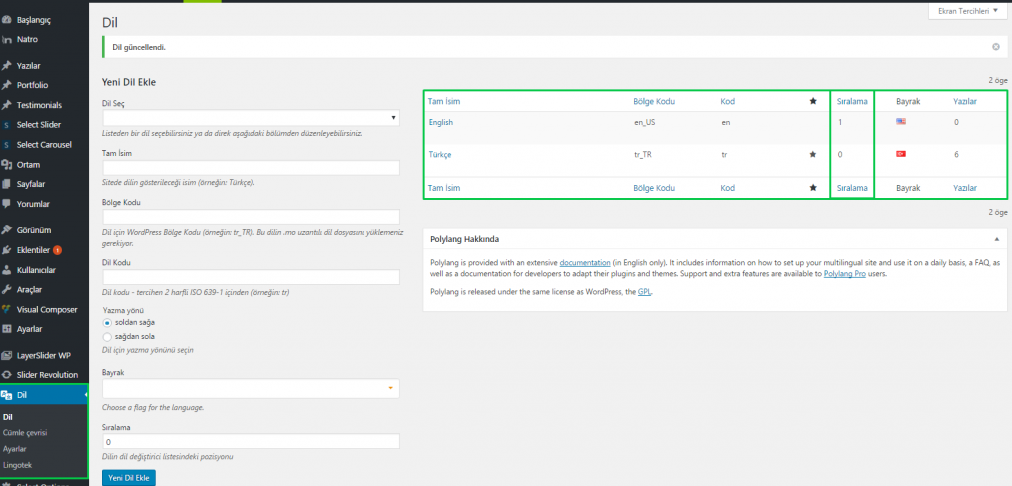Click the star icon in table footer

pyautogui.click(x=813, y=188)
